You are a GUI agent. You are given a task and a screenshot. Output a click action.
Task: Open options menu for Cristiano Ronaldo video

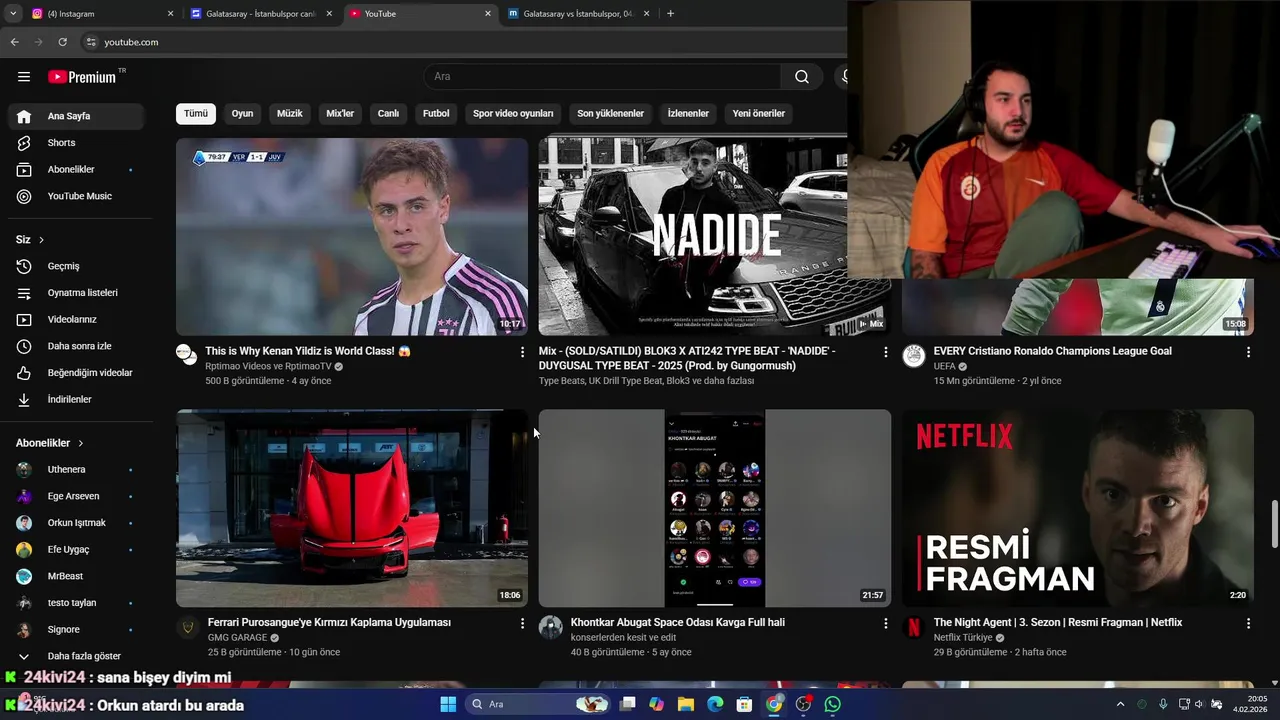[x=1248, y=352]
